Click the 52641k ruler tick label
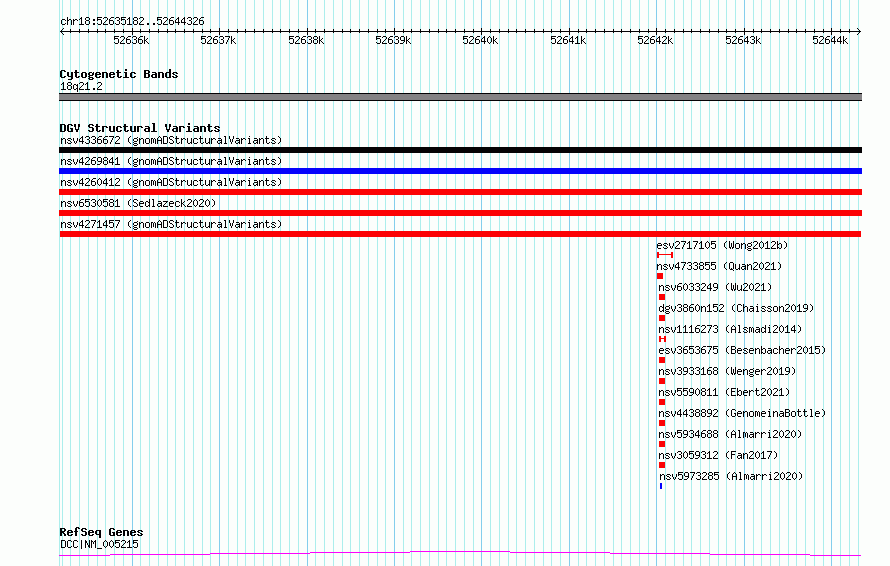The height and width of the screenshot is (566, 890). click(568, 40)
